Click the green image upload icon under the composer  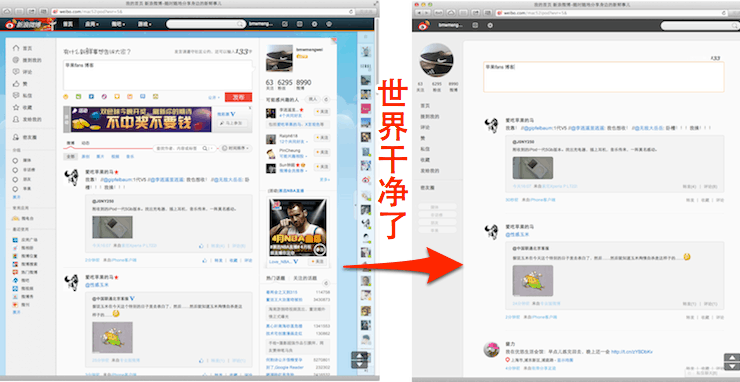(x=79, y=97)
